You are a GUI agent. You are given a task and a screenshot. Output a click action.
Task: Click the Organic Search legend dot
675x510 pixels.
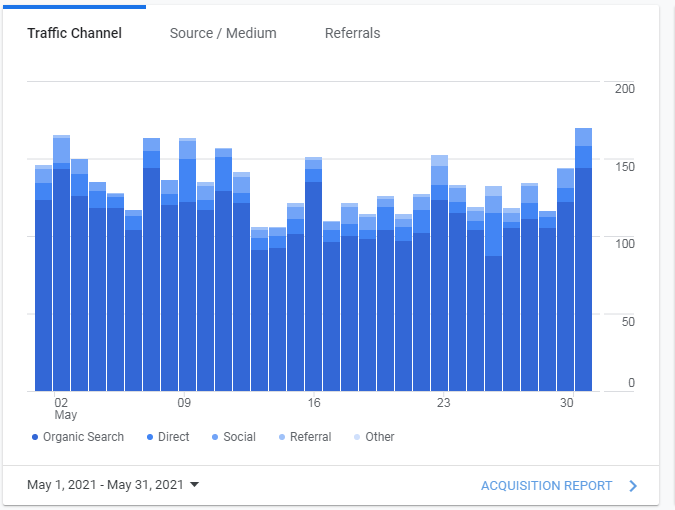tap(35, 437)
